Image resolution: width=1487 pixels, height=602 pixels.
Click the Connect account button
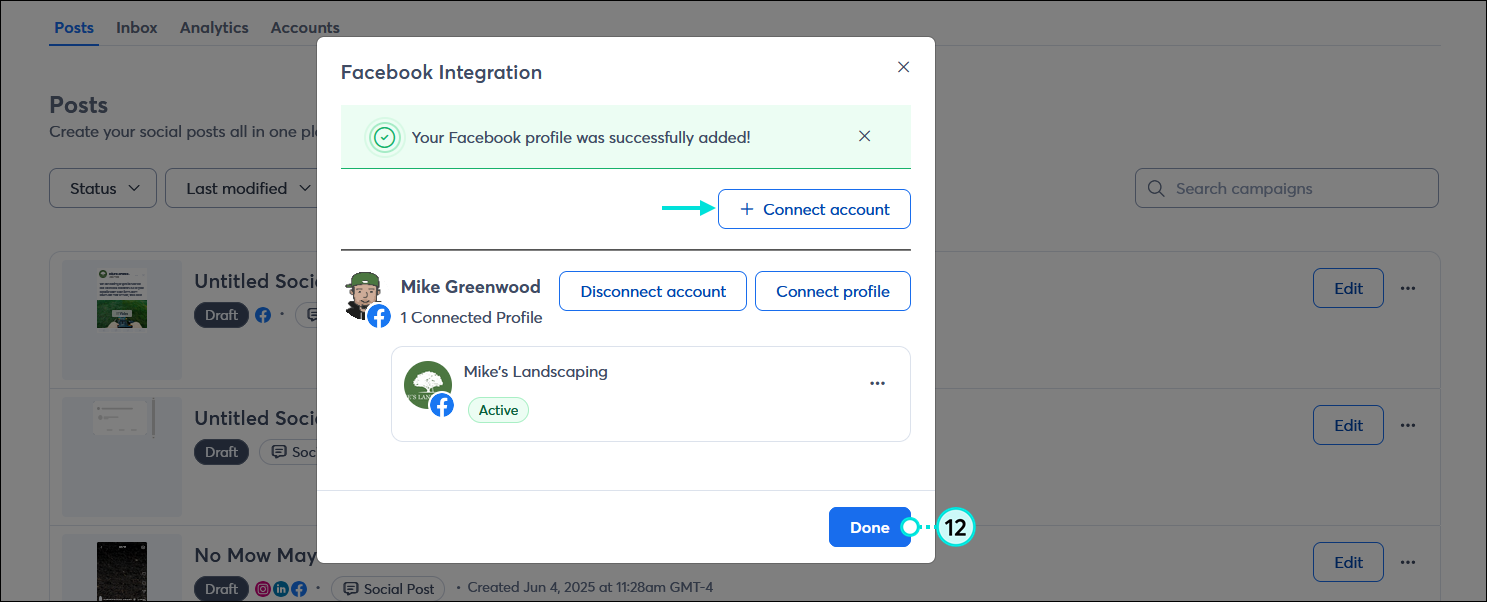(x=814, y=209)
